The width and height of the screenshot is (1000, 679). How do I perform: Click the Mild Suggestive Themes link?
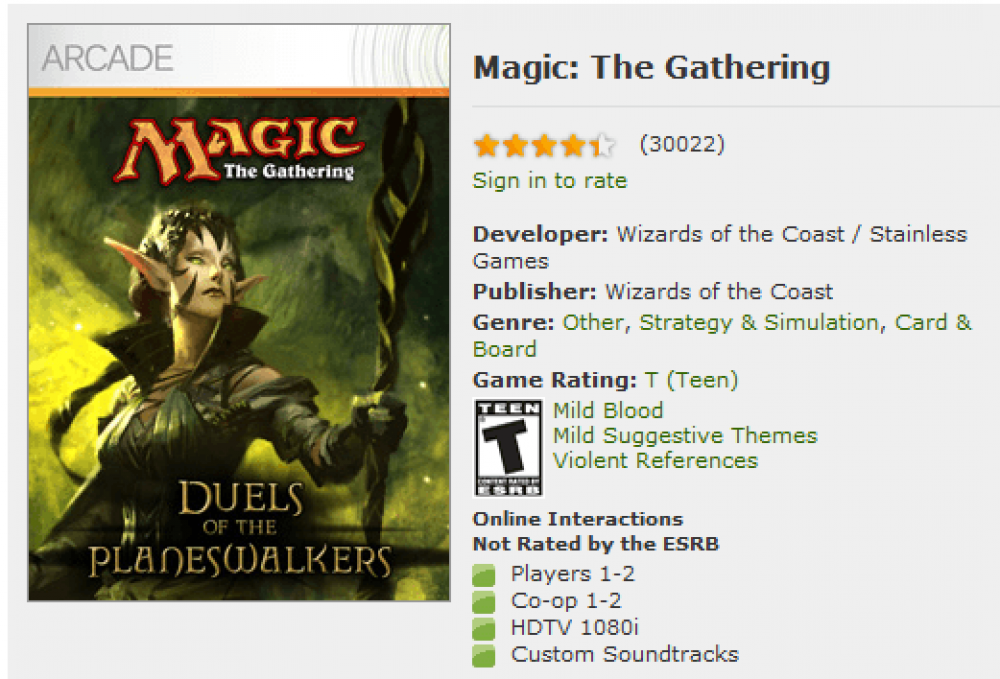(x=685, y=435)
